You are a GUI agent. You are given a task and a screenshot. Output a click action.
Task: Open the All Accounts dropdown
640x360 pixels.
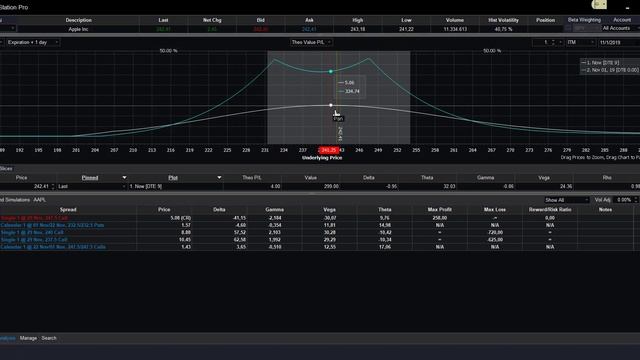tap(620, 28)
